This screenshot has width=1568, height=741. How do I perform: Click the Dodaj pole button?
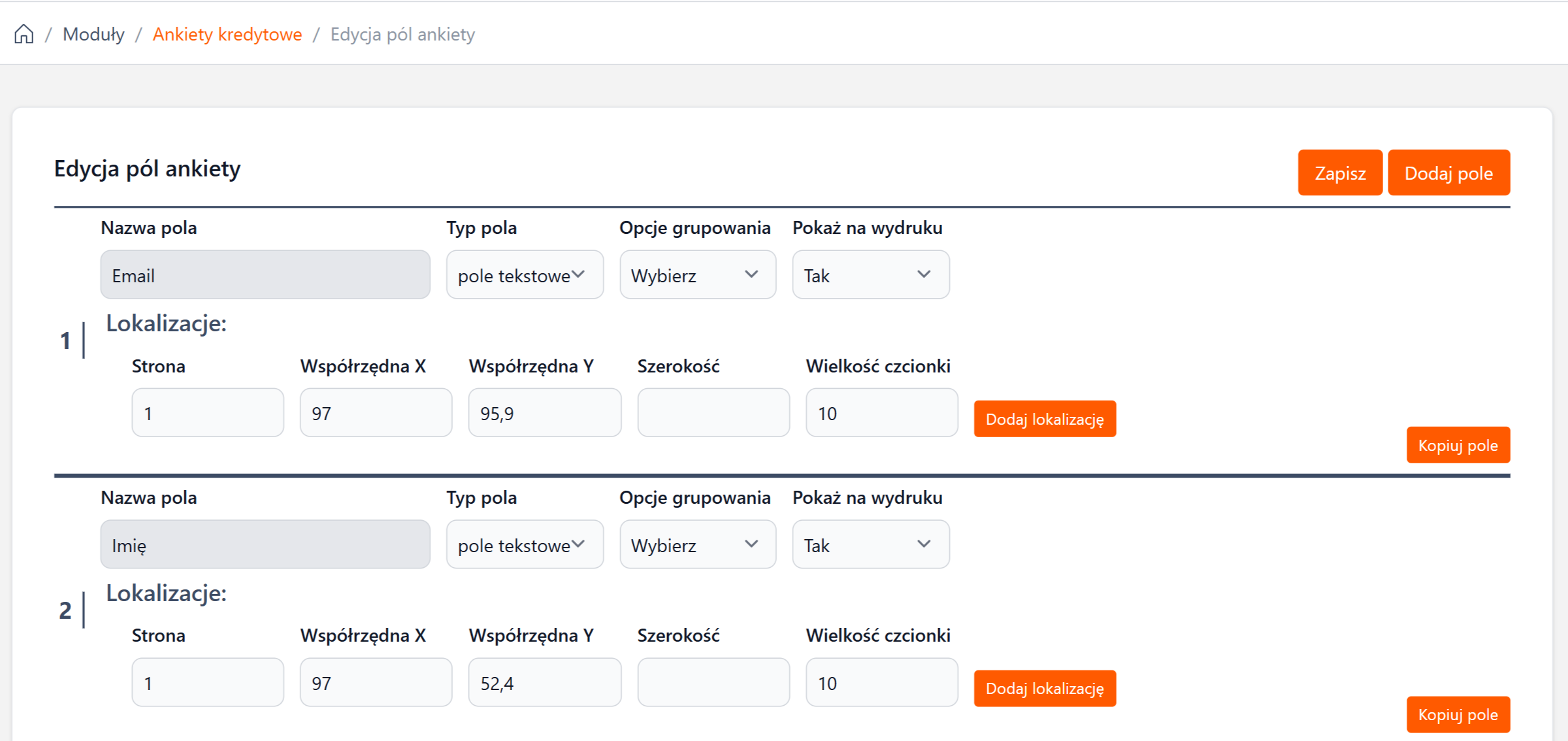[1448, 173]
